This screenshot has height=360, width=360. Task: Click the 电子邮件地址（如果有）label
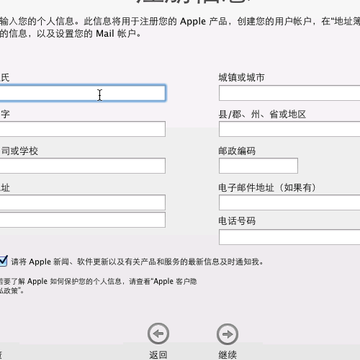point(267,188)
